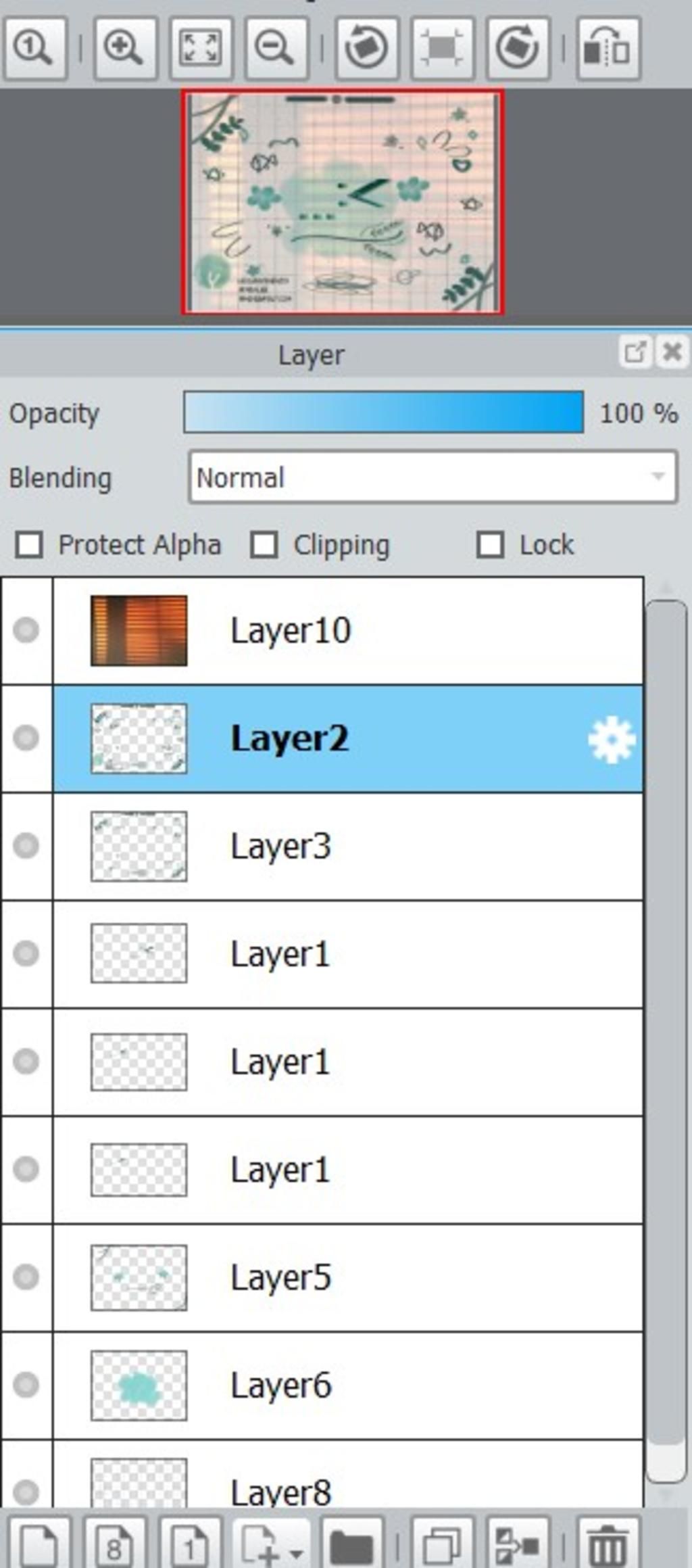Enable the Lock checkbox
692x1568 pixels.
490,544
